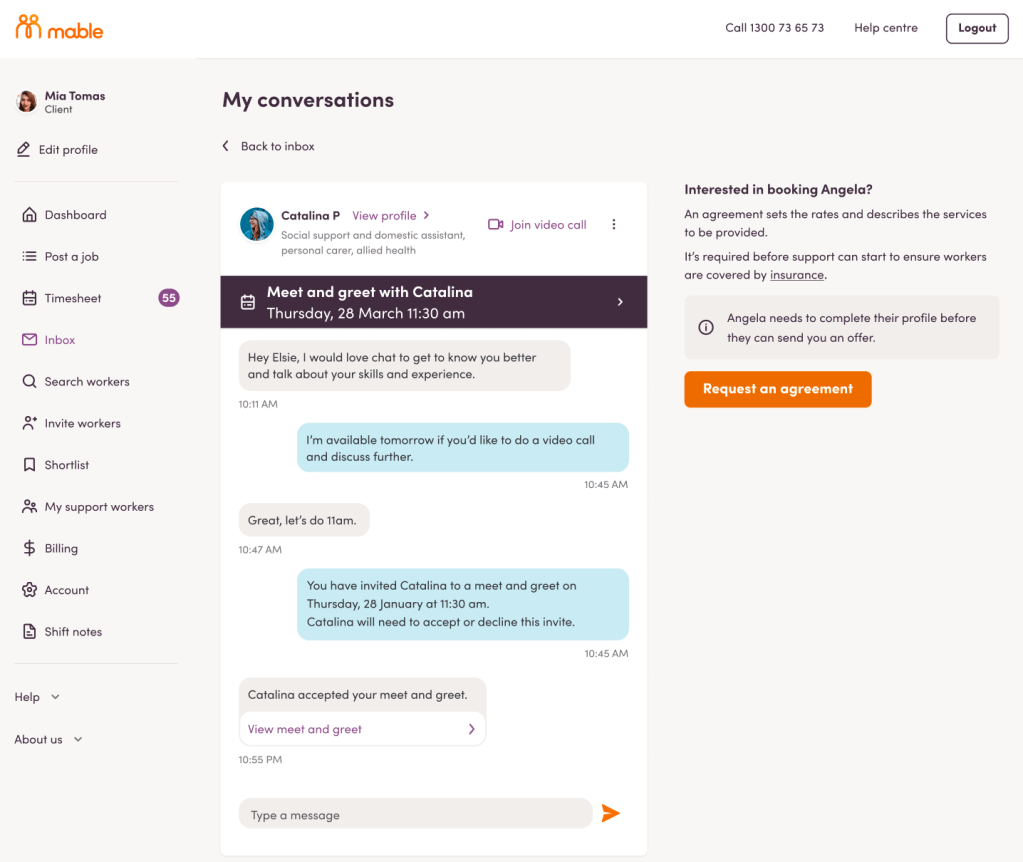Viewport: 1023px width, 862px height.
Task: Click the Billing dollar sign icon
Action: tap(29, 548)
